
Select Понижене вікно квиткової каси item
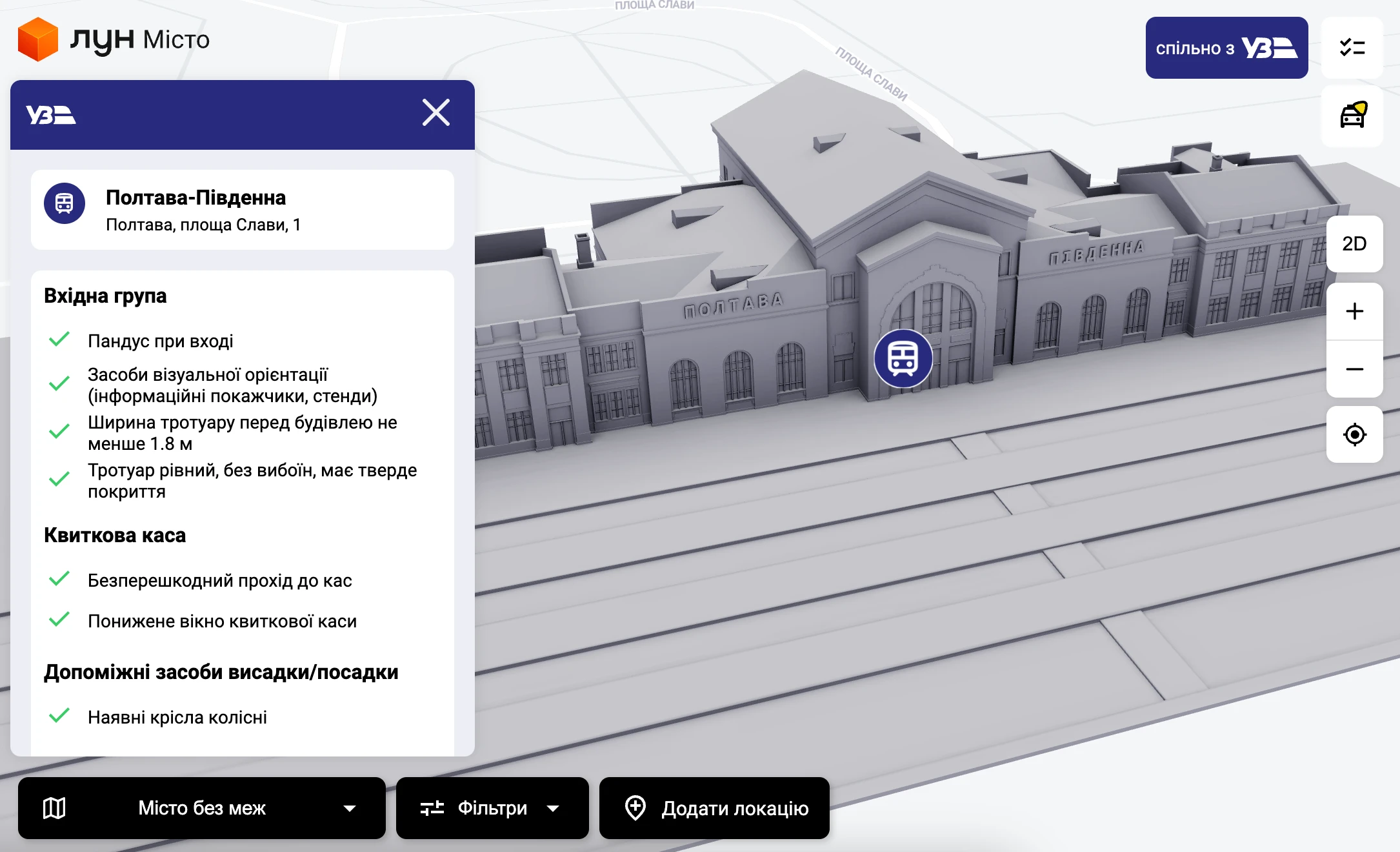[x=222, y=621]
